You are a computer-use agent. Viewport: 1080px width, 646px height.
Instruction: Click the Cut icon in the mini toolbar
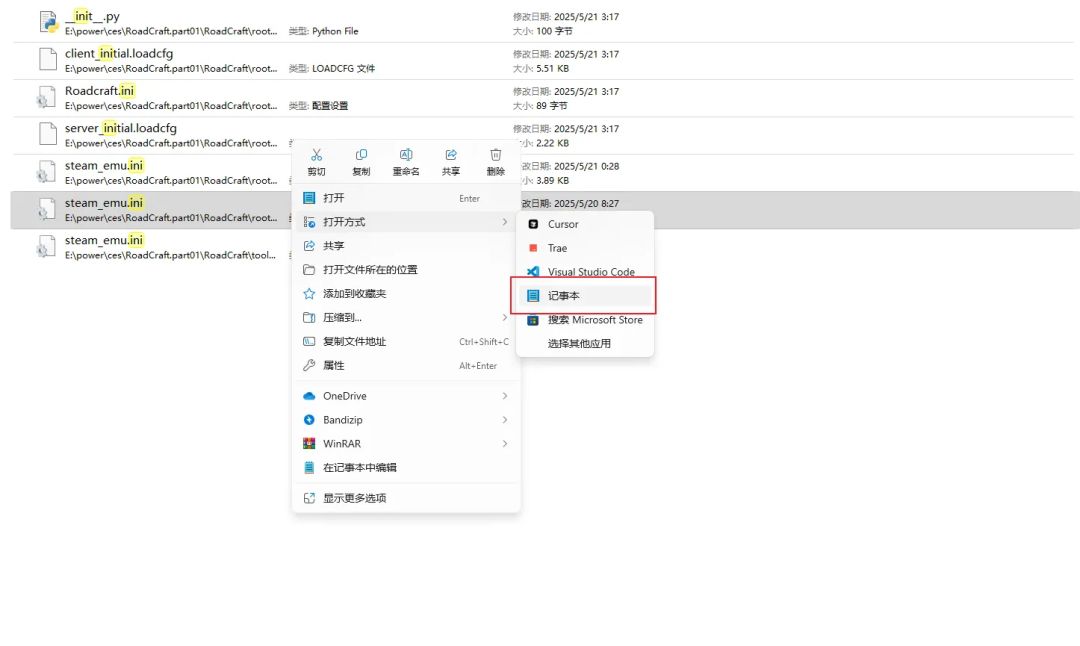click(317, 161)
